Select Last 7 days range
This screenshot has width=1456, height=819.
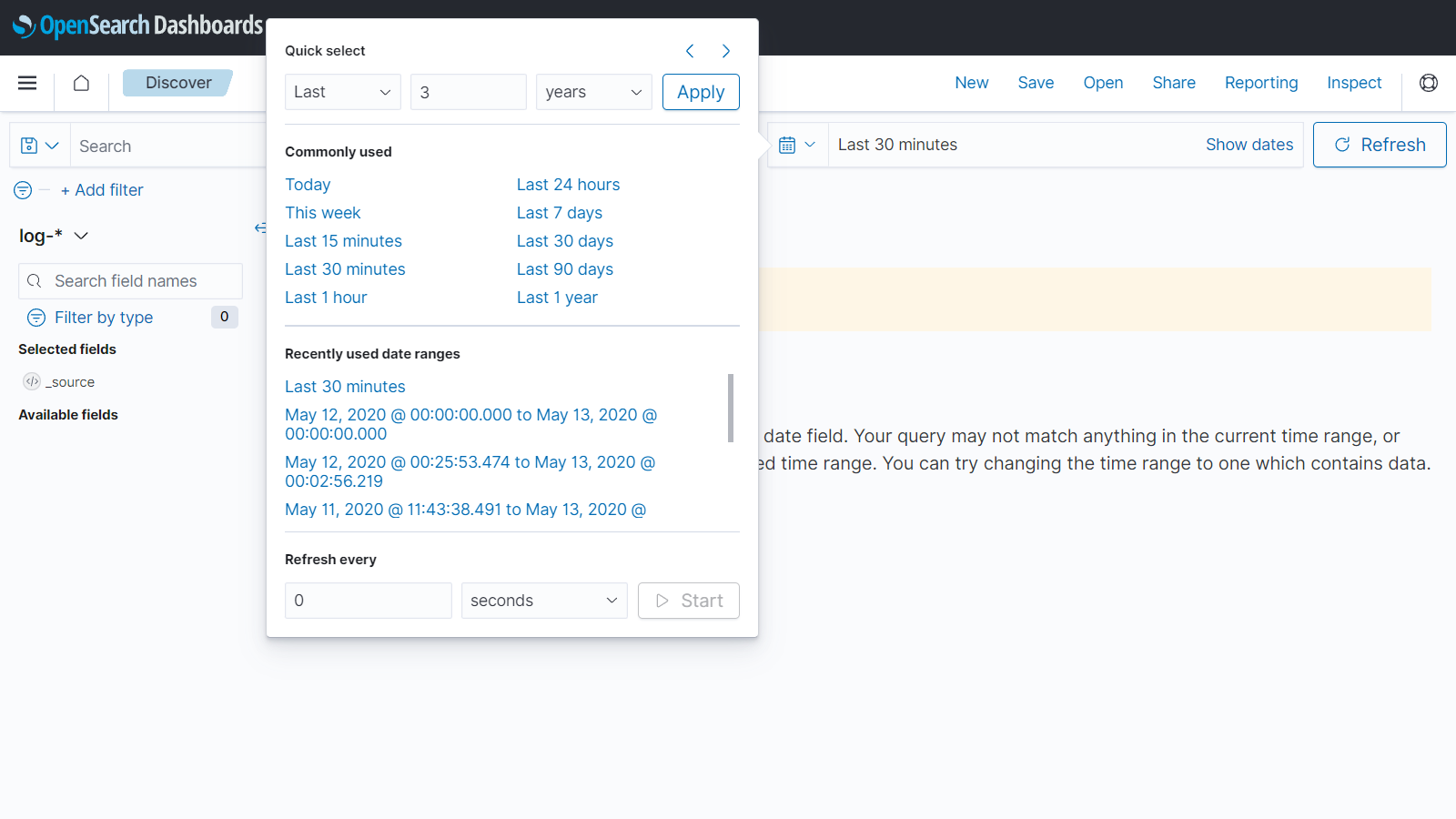(x=559, y=213)
